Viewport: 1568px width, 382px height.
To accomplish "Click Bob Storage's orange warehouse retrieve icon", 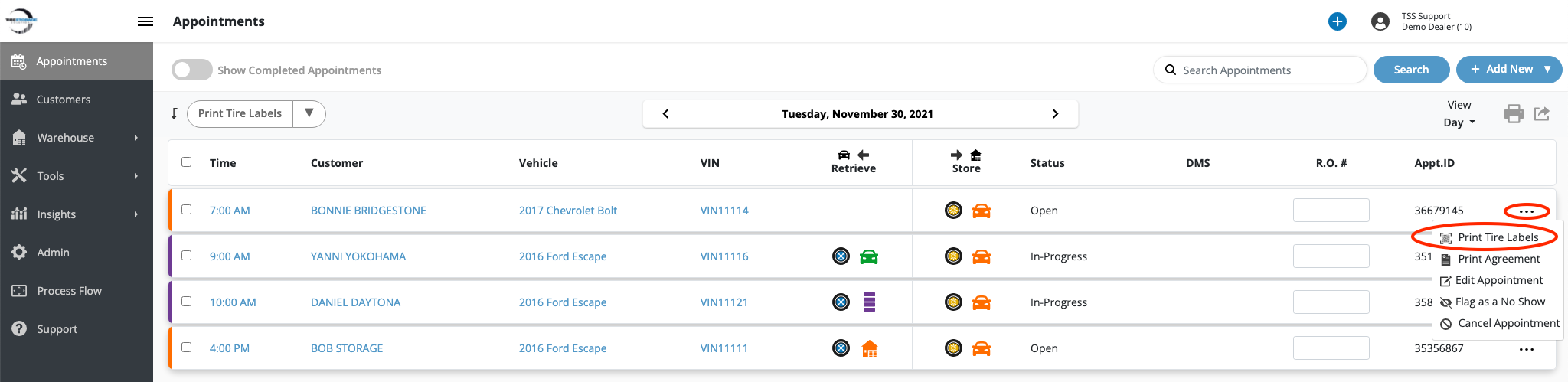I will click(x=870, y=348).
